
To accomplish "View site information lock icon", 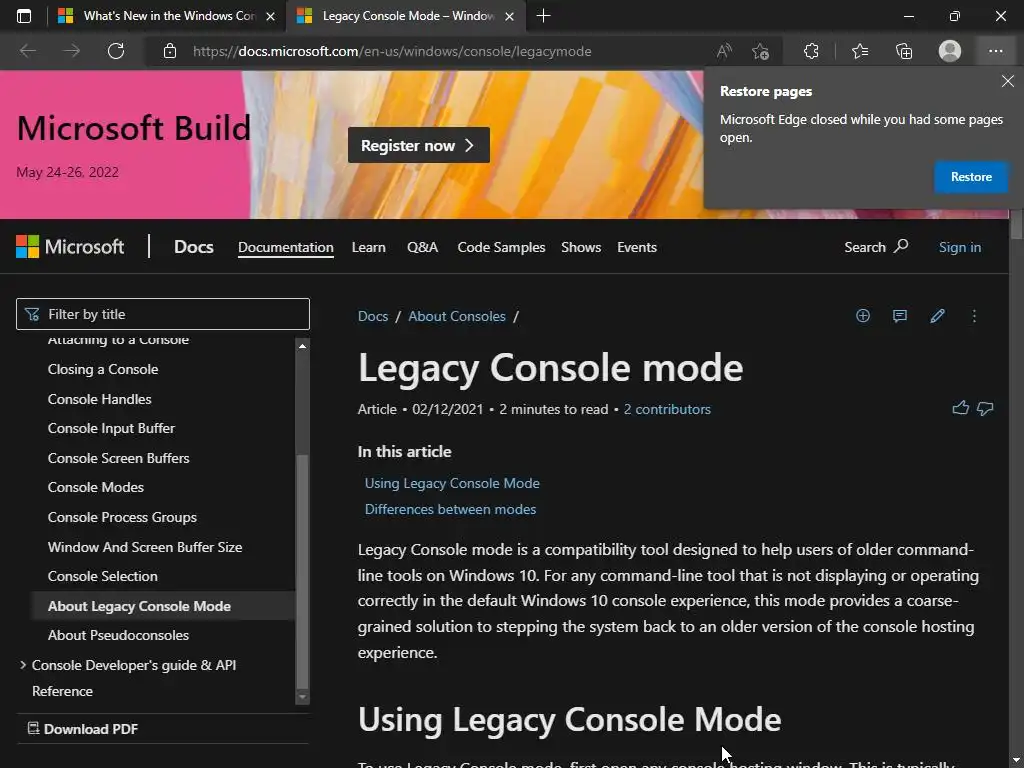I will 170,51.
